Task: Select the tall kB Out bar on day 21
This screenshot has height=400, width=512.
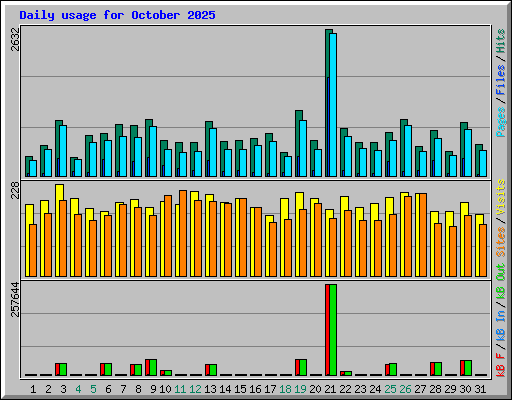Action: point(333,330)
